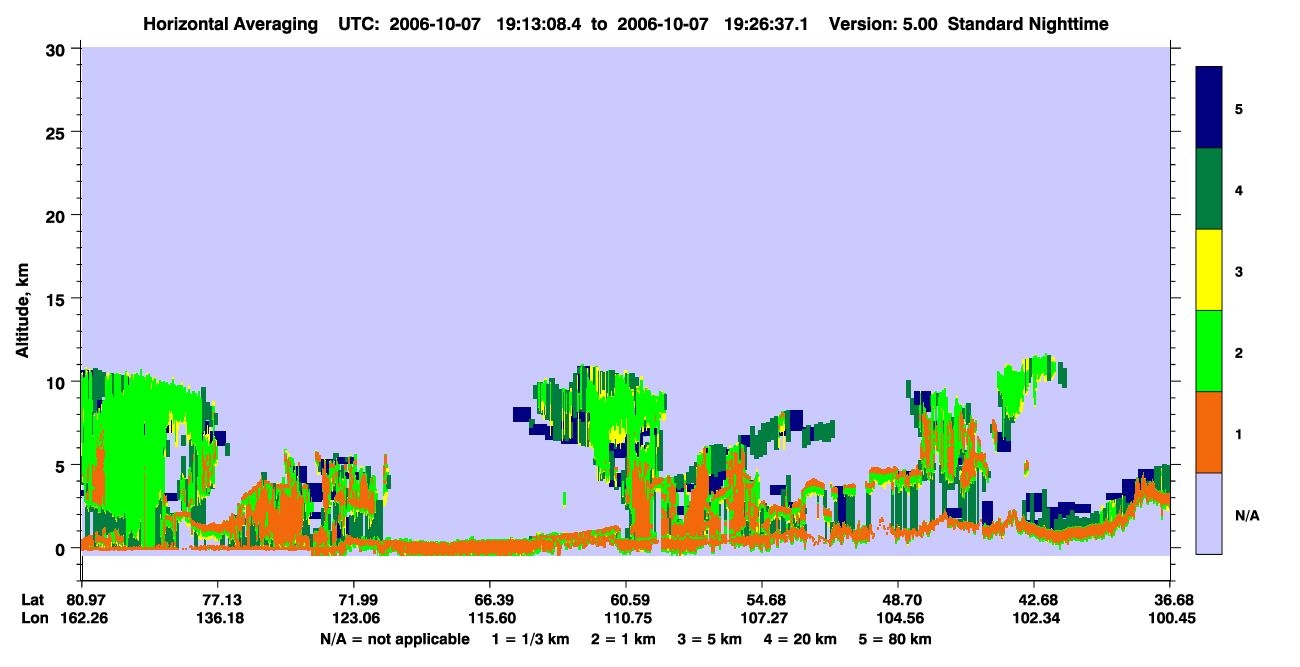Click the number 3 beside the colorbar

[1239, 272]
